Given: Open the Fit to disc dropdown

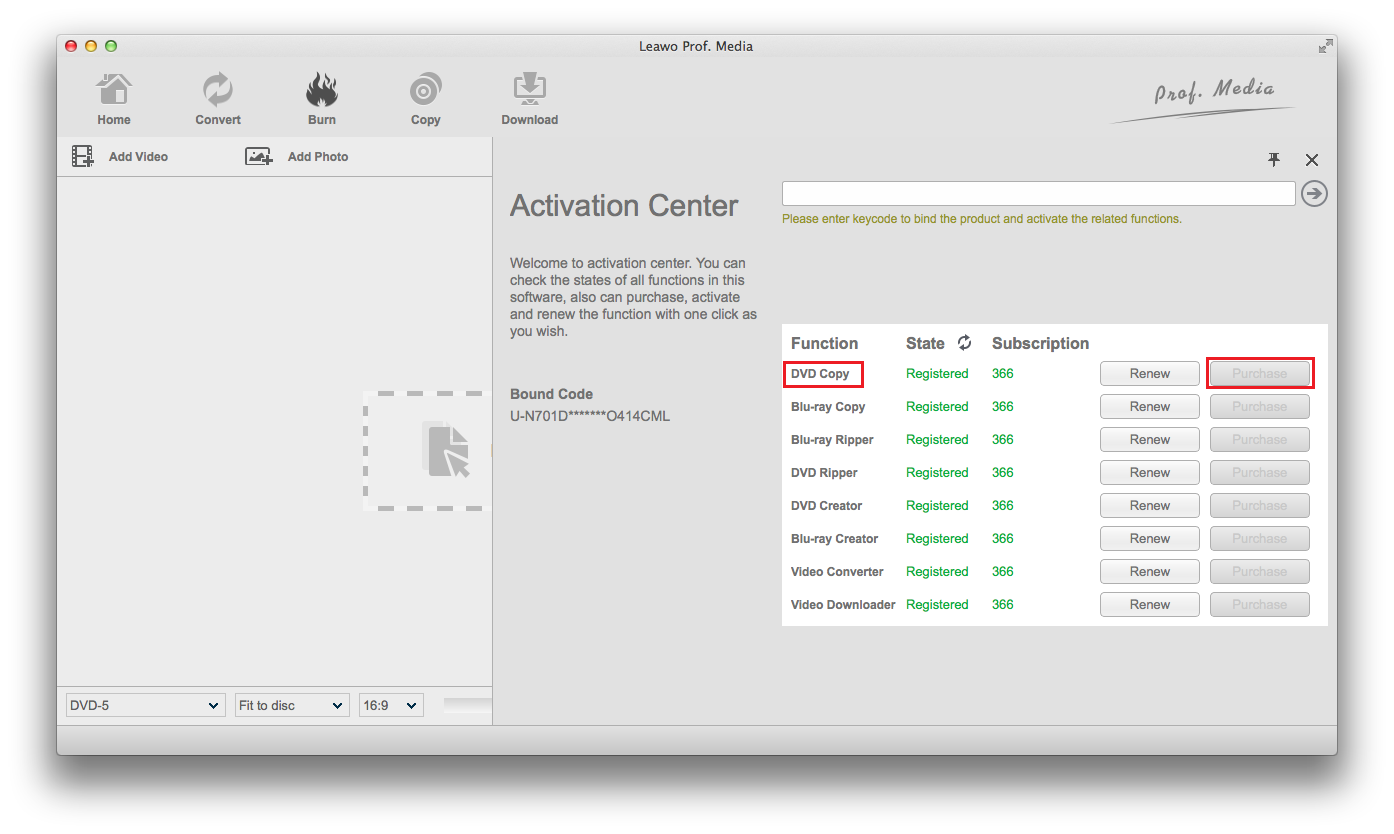Looking at the screenshot, I should 292,705.
